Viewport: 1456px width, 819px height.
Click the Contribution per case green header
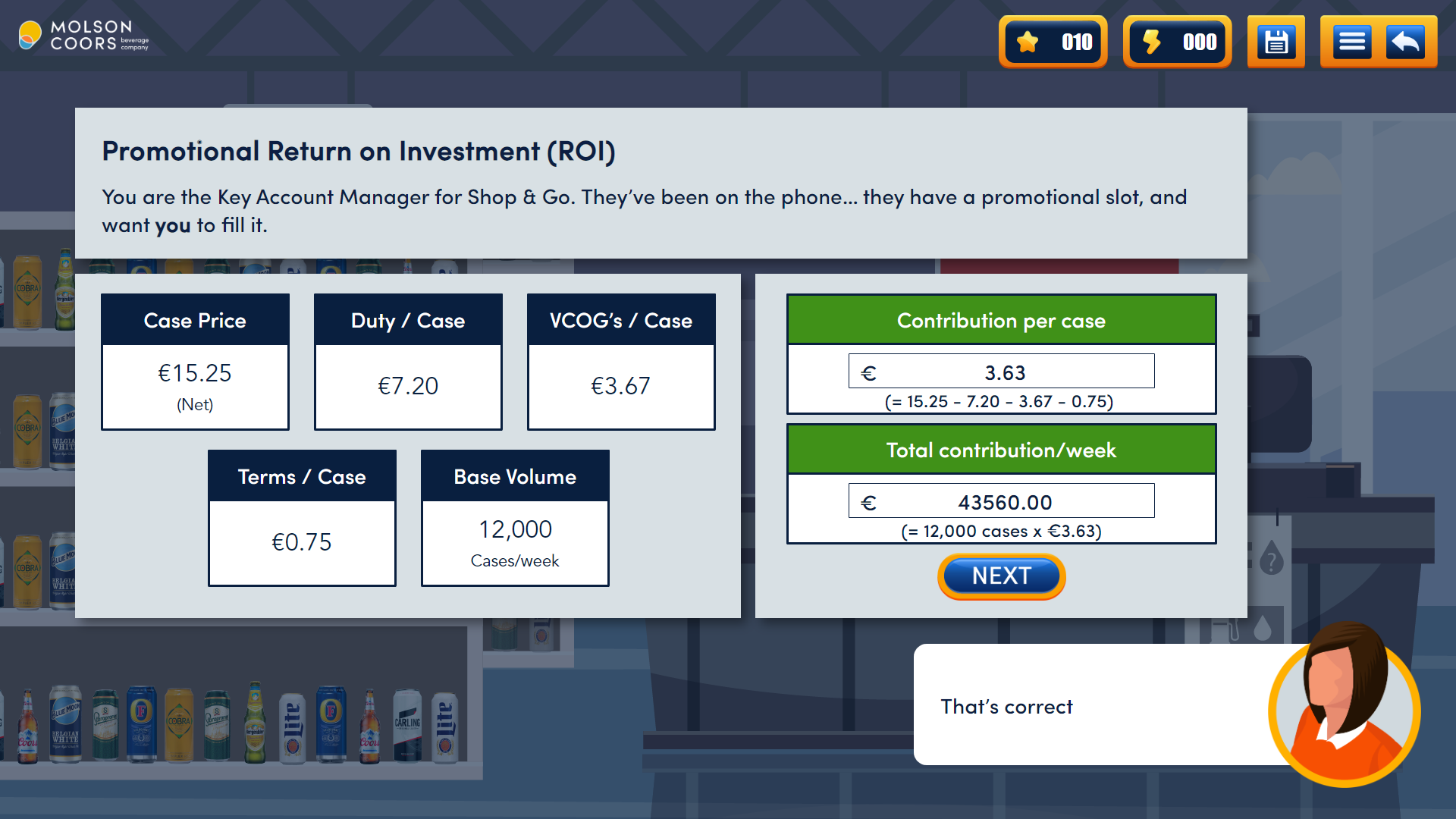1001,320
